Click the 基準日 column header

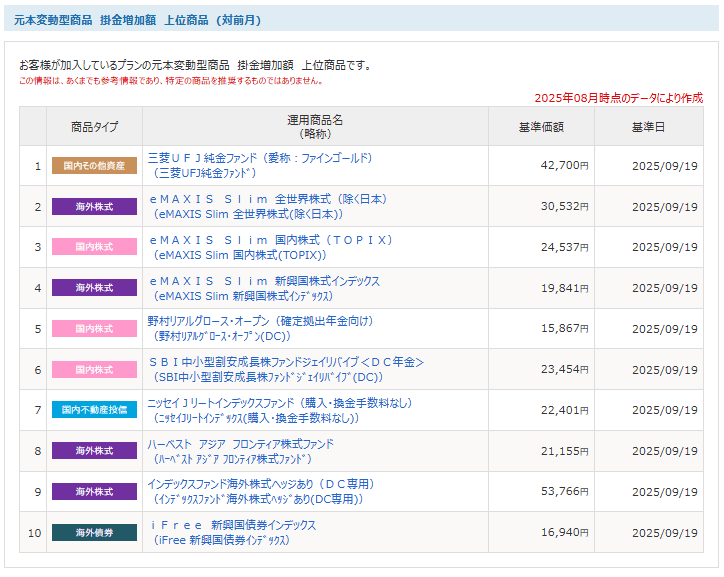coord(647,127)
